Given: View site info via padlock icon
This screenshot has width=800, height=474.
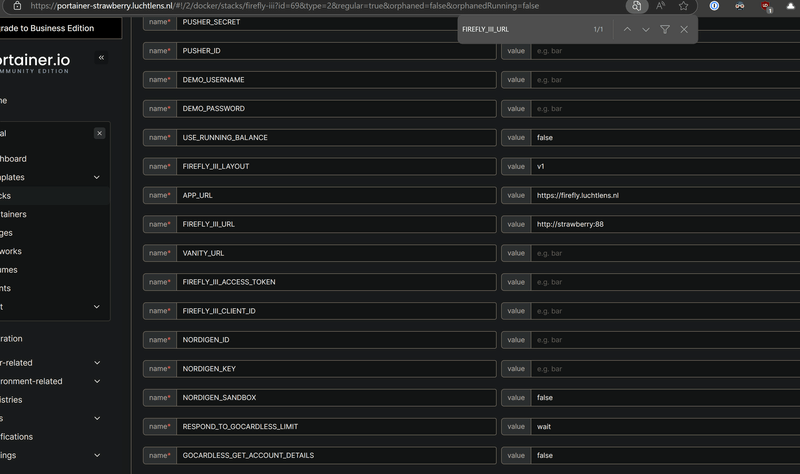Looking at the screenshot, I should [x=17, y=6].
